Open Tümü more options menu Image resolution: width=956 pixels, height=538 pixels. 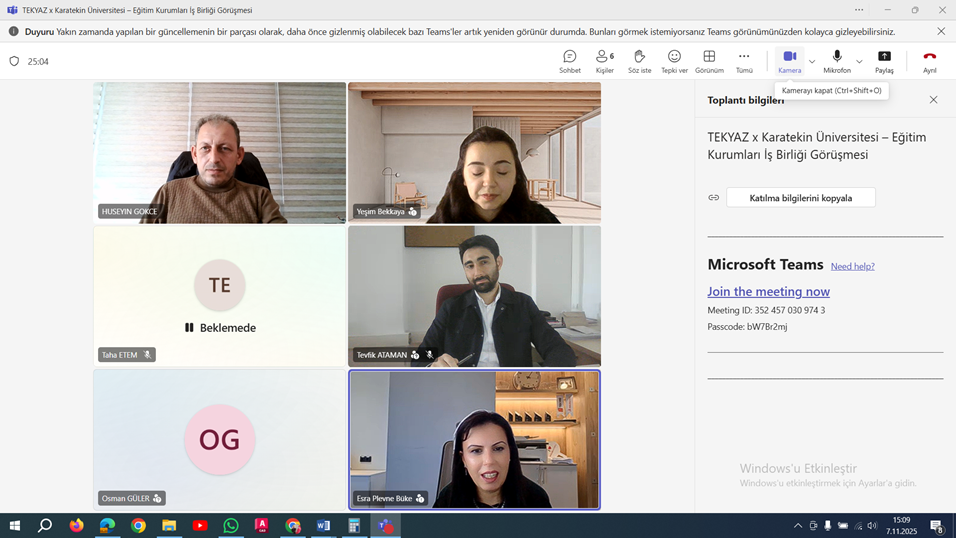pos(744,61)
